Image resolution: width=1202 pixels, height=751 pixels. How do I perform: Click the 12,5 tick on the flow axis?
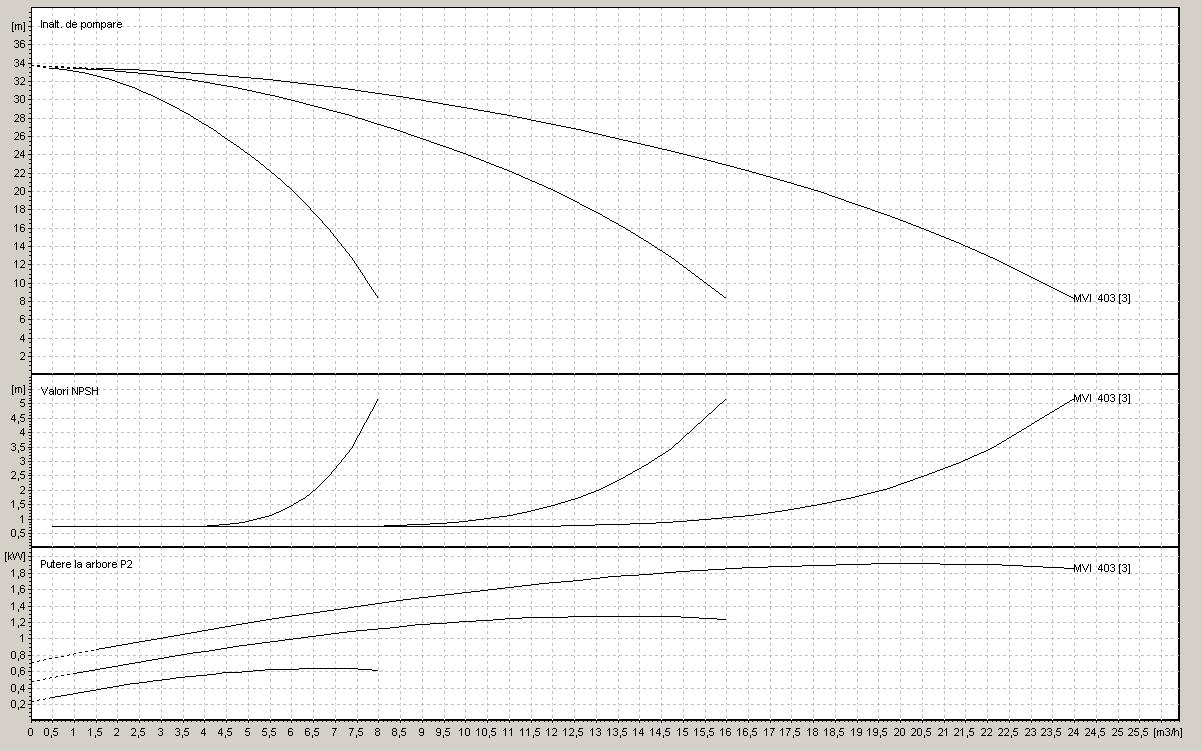[x=573, y=732]
